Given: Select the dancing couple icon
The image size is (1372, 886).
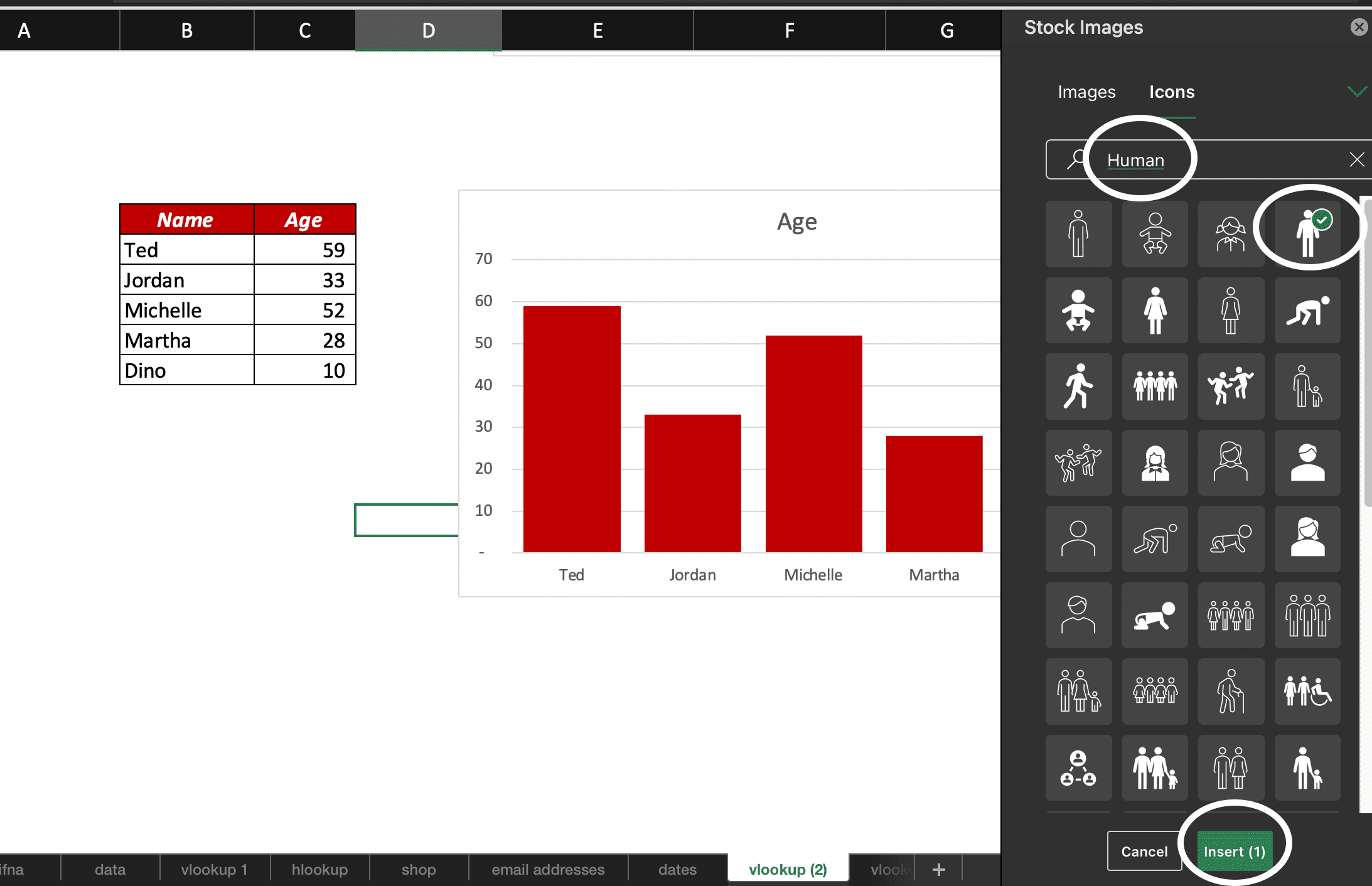Looking at the screenshot, I should click(x=1231, y=387).
